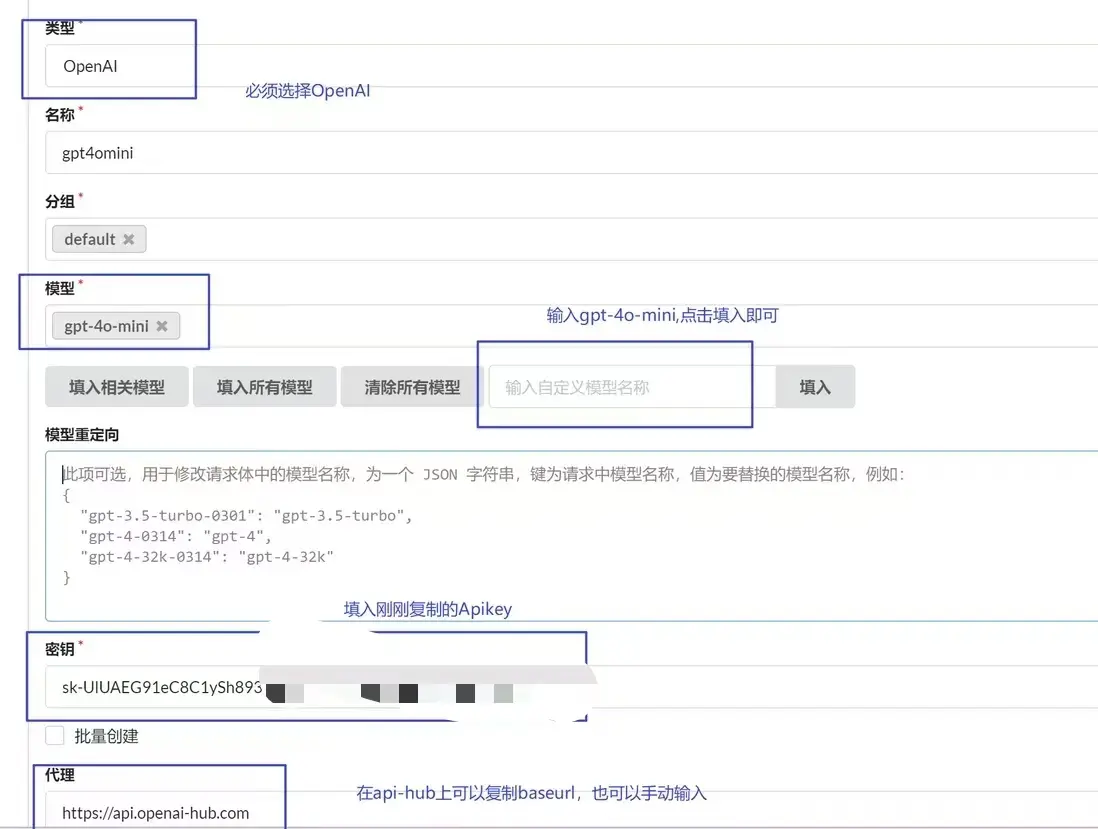Screen dimensions: 1098x829
Task: Select the default tag label
Action: (x=90, y=239)
